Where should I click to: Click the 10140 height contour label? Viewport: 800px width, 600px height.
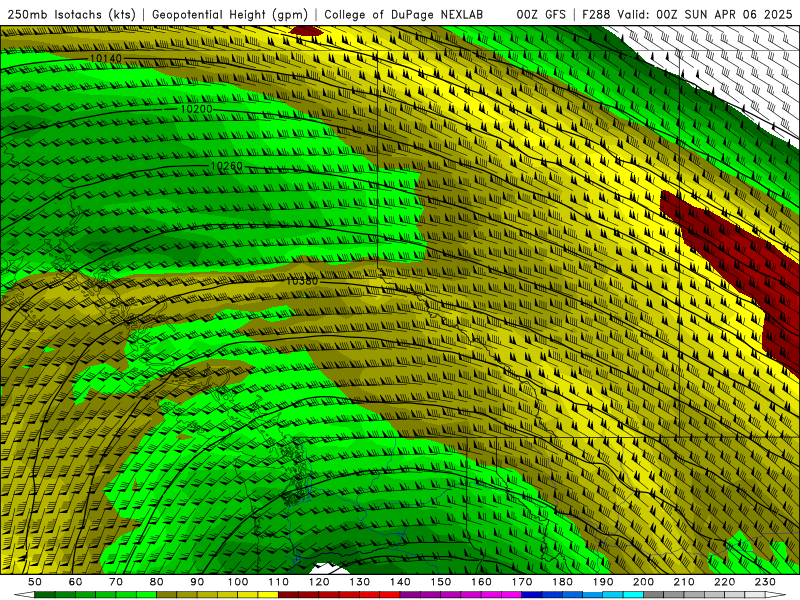click(106, 59)
